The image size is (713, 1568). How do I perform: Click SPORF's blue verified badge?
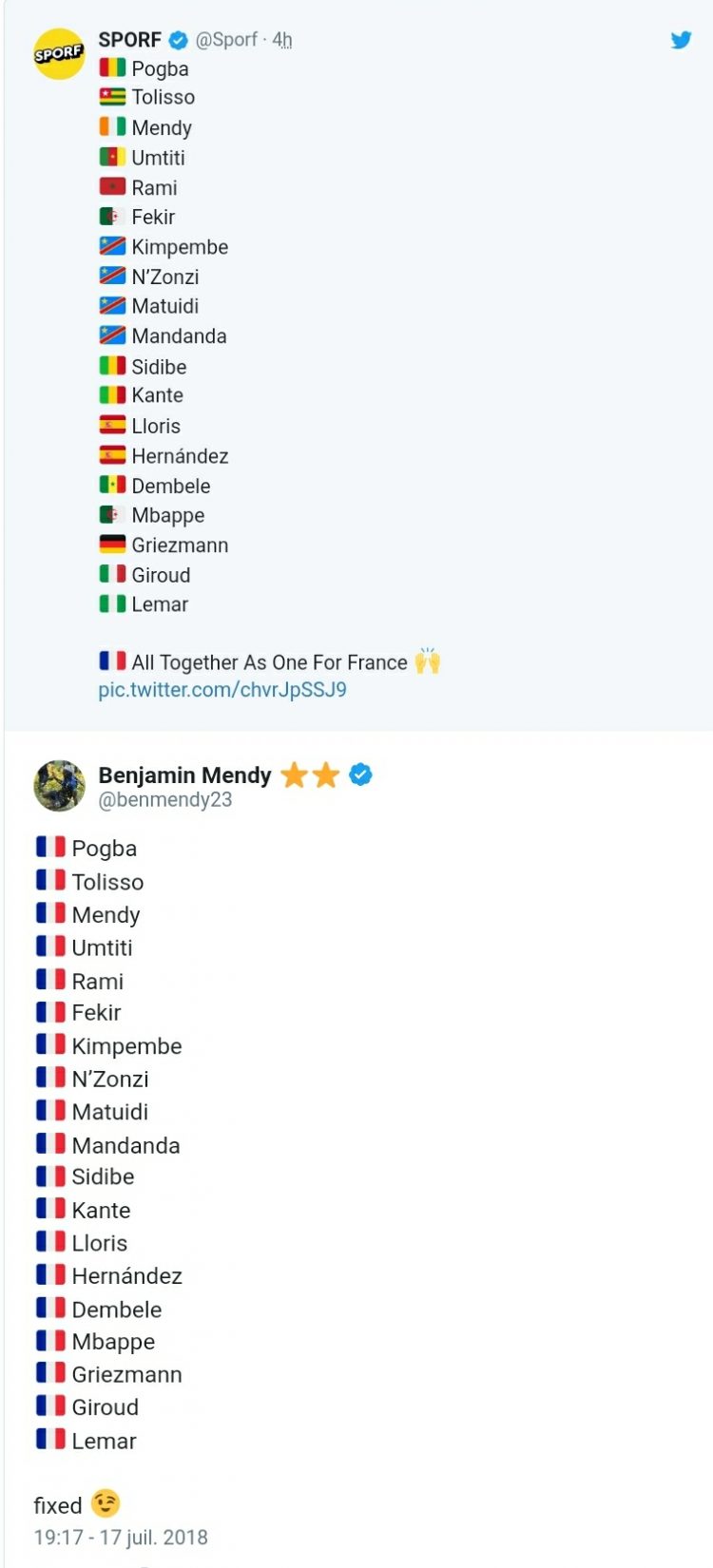[178, 40]
